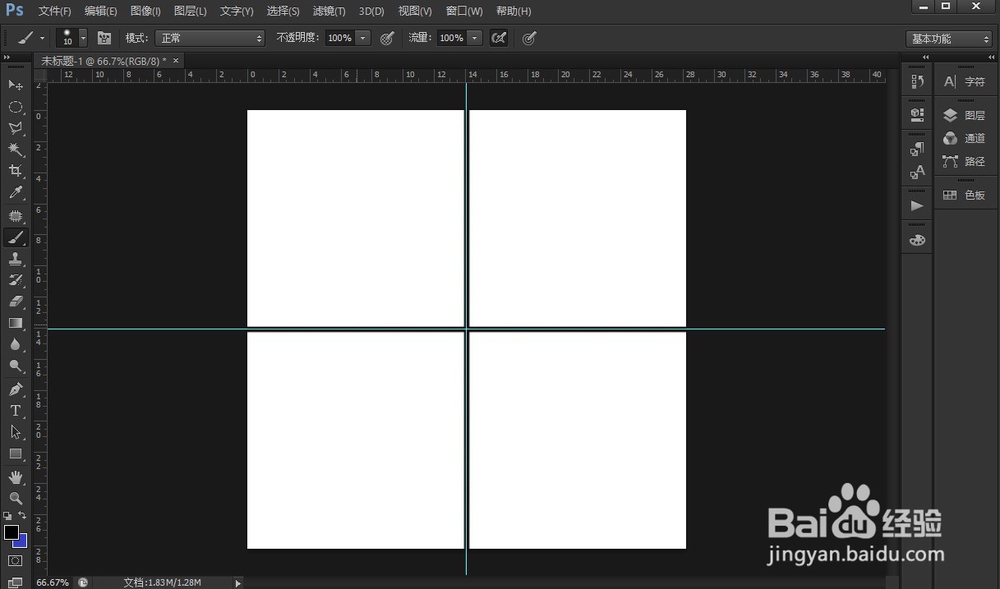Screen dimensions: 1000x589
Task: Reset default foreground and background colors
Action: [7, 515]
